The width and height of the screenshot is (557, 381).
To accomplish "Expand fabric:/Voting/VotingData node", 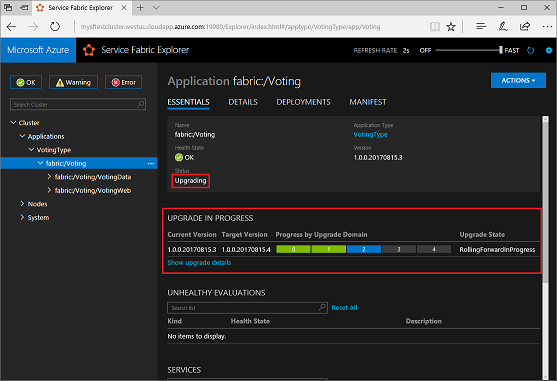I will click(49, 176).
